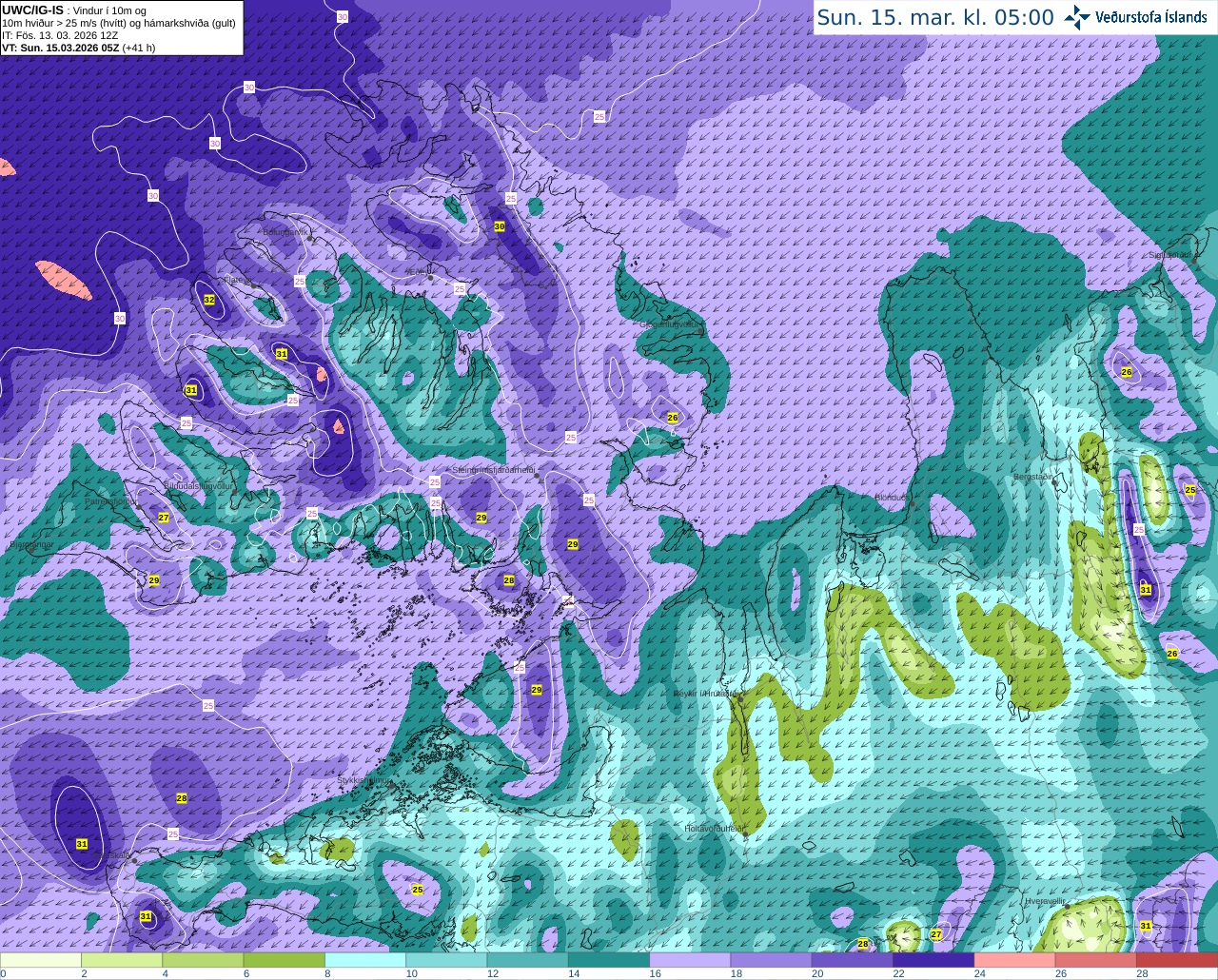Click the legend tick value 16
Image resolution: width=1218 pixels, height=980 pixels.
point(655,973)
